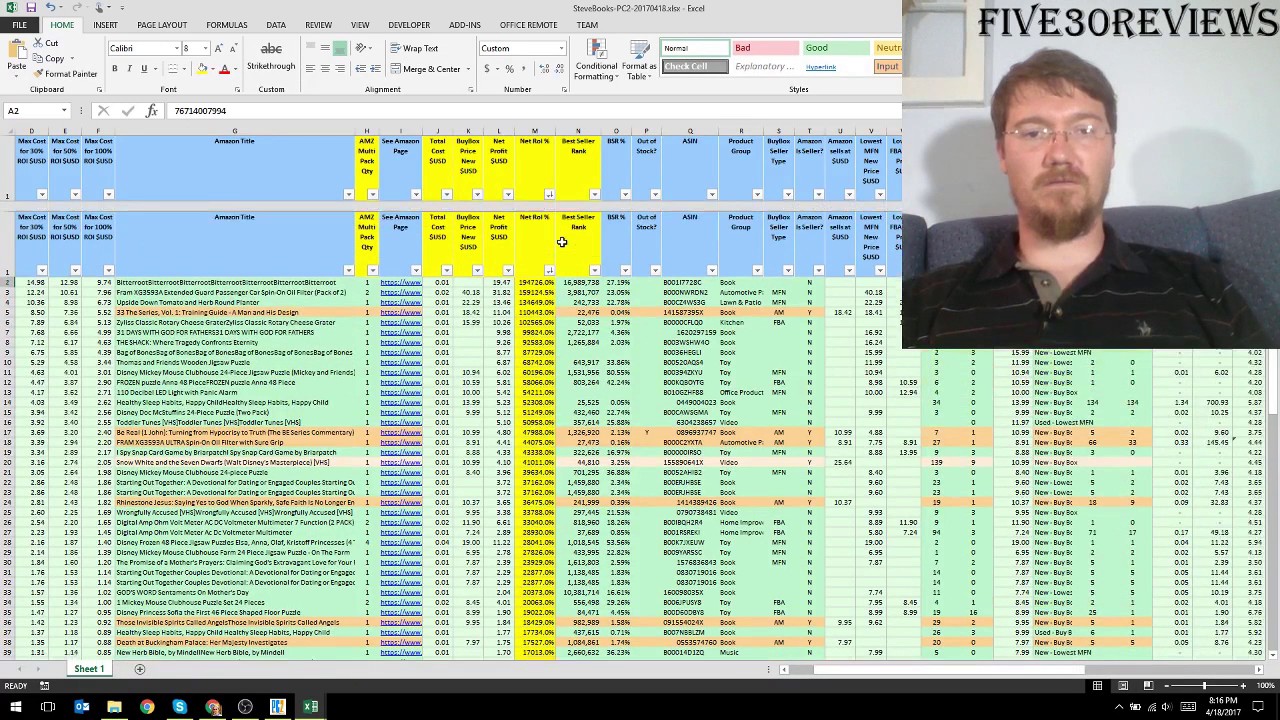Toggle middle vertical alignment
This screenshot has width=1280, height=720.
click(325, 48)
